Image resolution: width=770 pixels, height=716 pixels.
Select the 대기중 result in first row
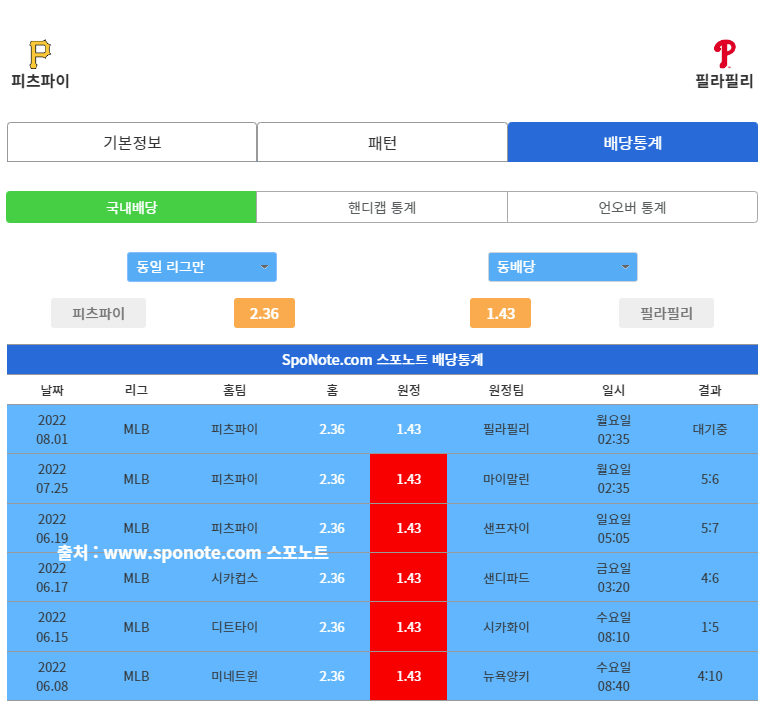(709, 429)
